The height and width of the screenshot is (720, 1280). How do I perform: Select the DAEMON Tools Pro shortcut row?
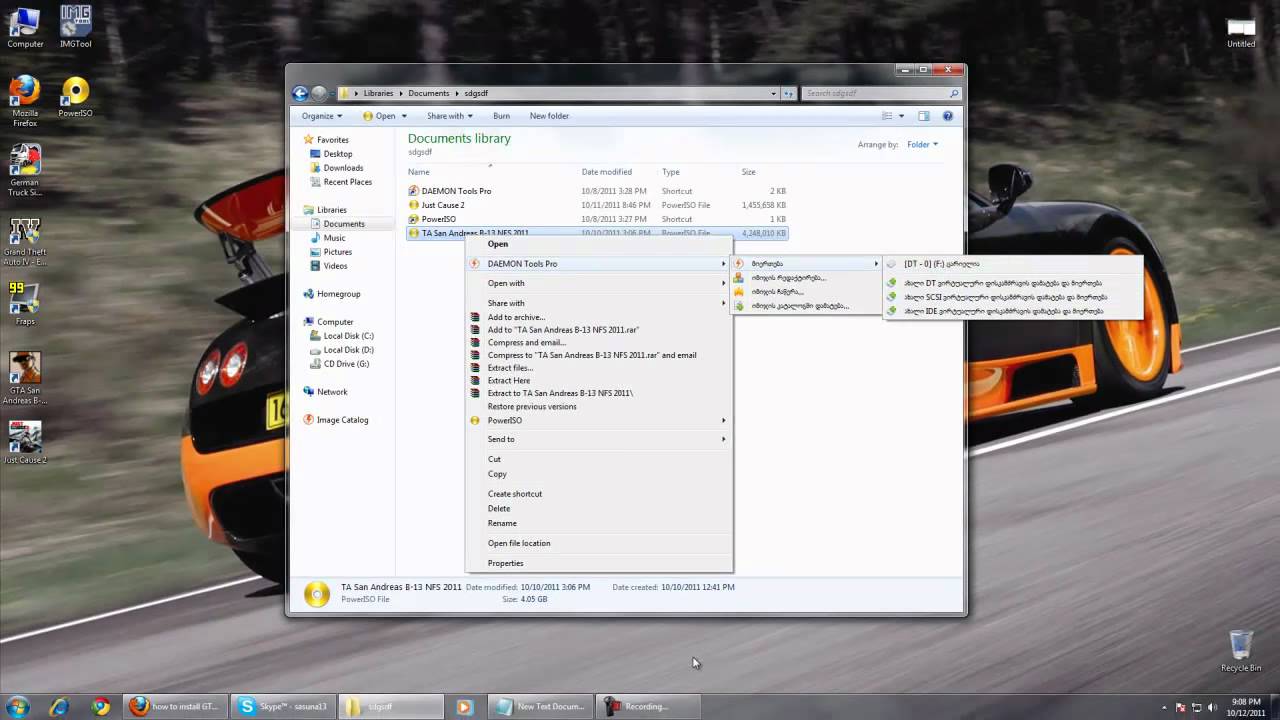tap(597, 191)
